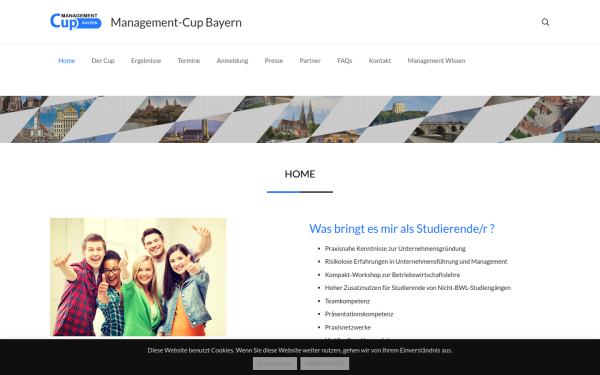Open the Management-Cup Bayern site title
600x375 pixels.
pyautogui.click(x=176, y=23)
